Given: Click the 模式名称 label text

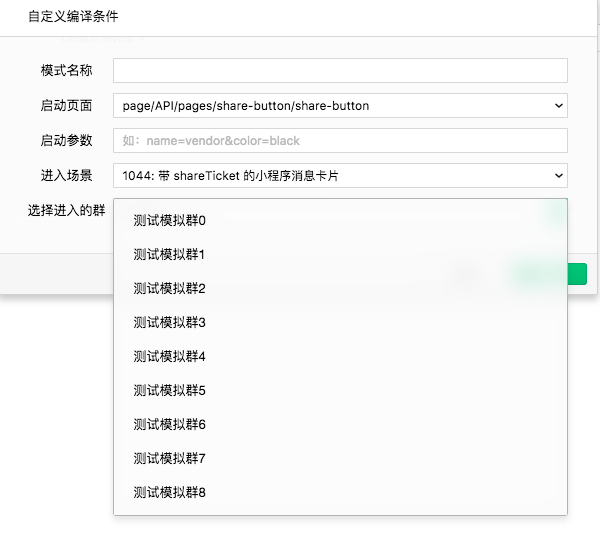Looking at the screenshot, I should (67, 70).
